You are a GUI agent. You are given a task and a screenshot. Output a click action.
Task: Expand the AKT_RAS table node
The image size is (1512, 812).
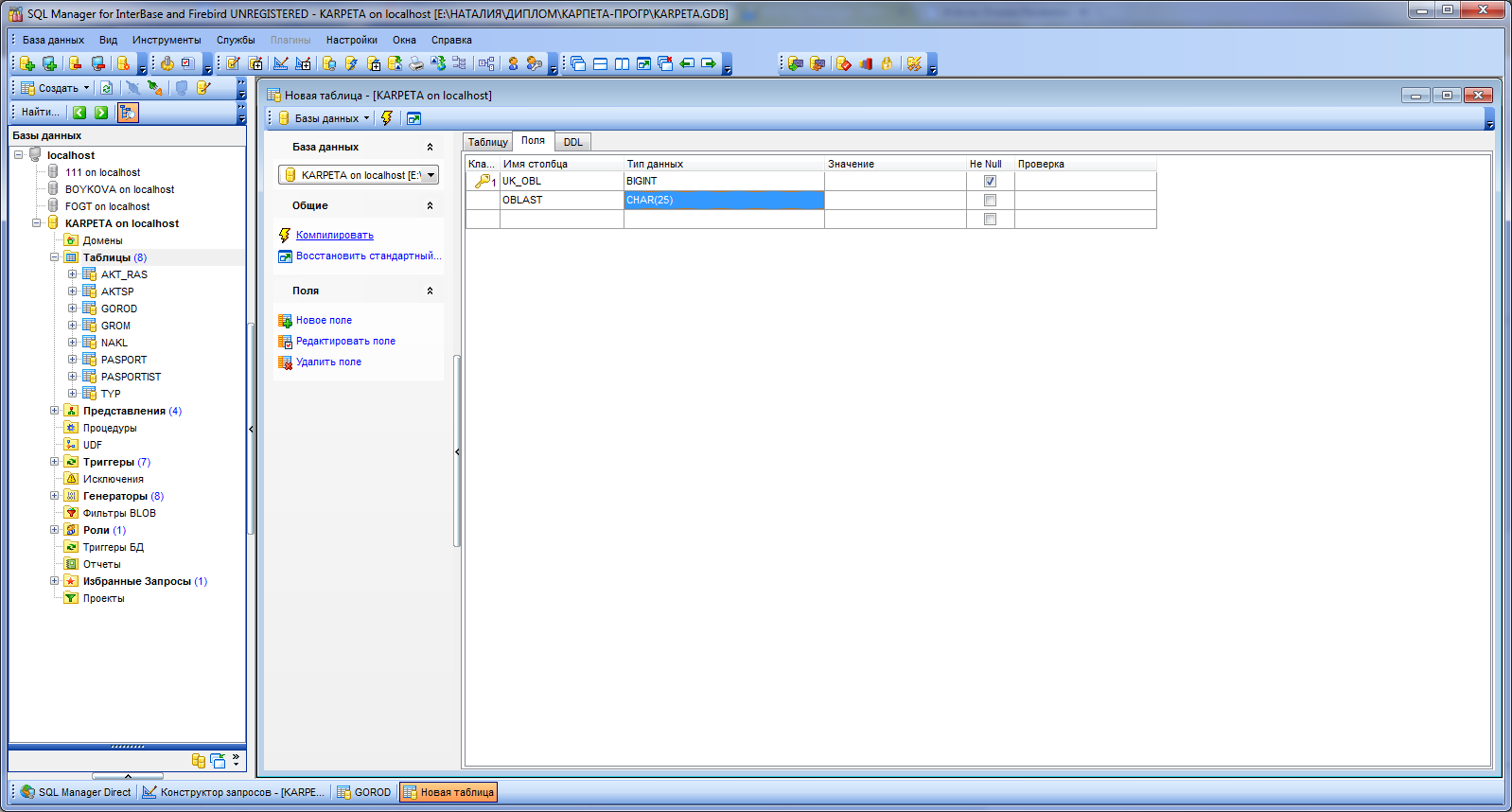(72, 274)
